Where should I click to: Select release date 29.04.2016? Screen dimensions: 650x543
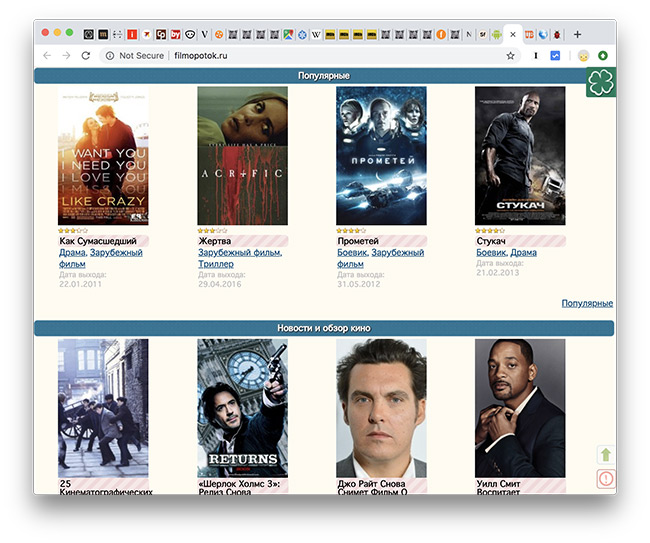(219, 284)
